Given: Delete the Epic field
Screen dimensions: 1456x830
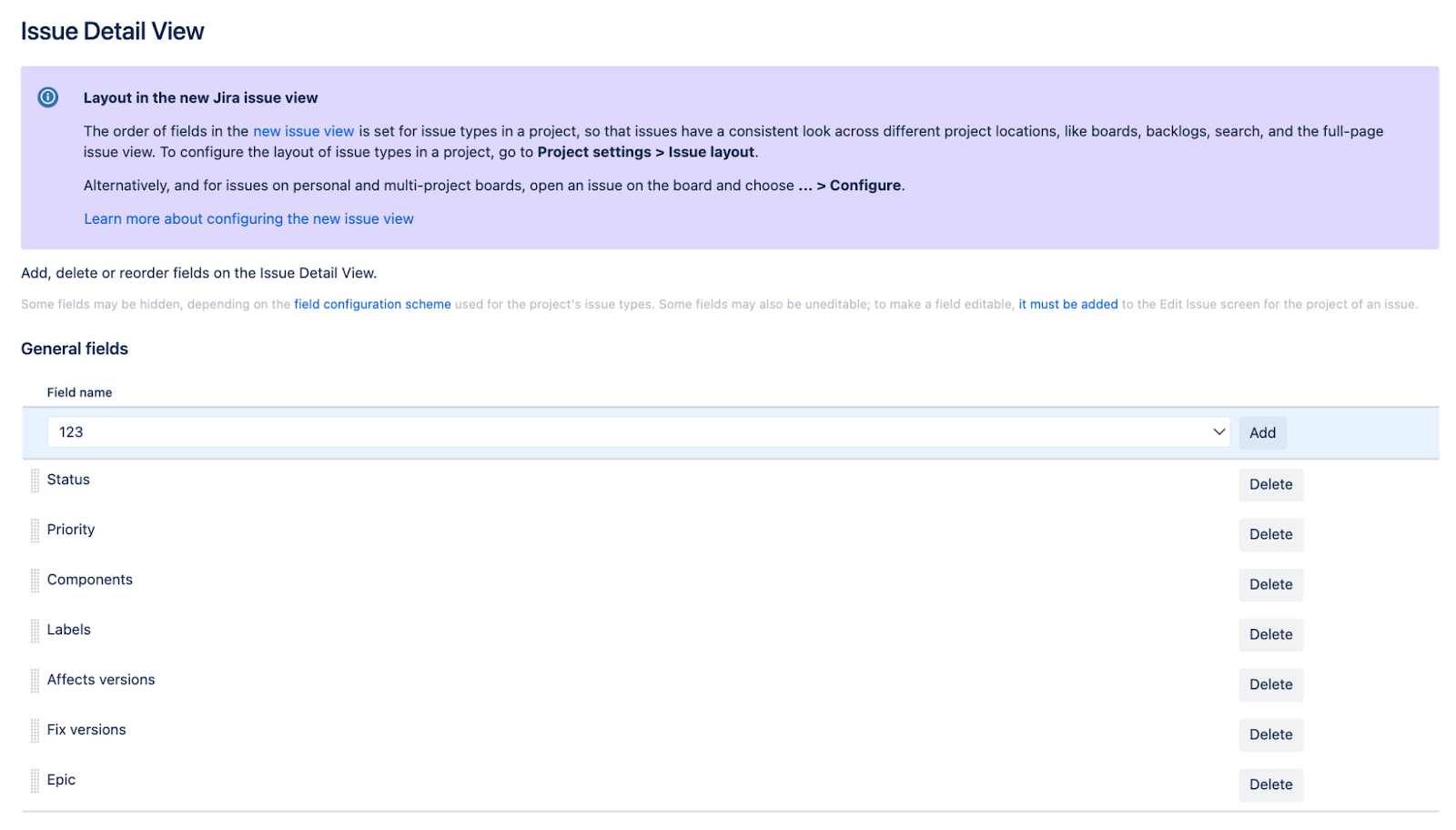Looking at the screenshot, I should pyautogui.click(x=1270, y=785).
